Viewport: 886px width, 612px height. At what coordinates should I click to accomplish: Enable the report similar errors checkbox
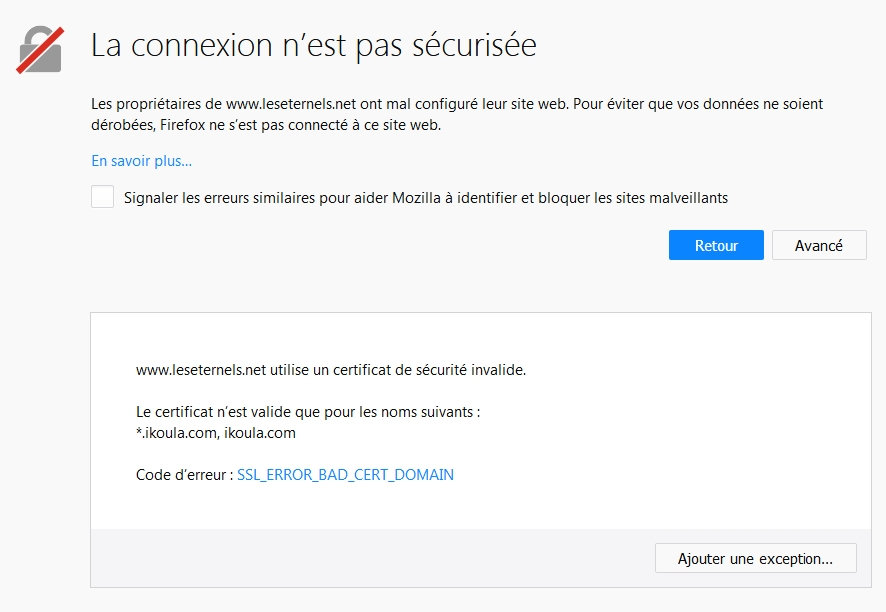102,197
